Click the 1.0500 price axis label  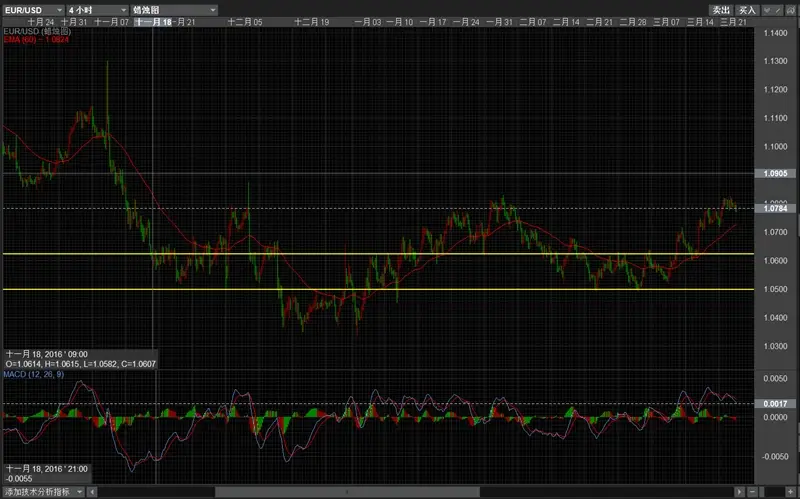click(775, 289)
